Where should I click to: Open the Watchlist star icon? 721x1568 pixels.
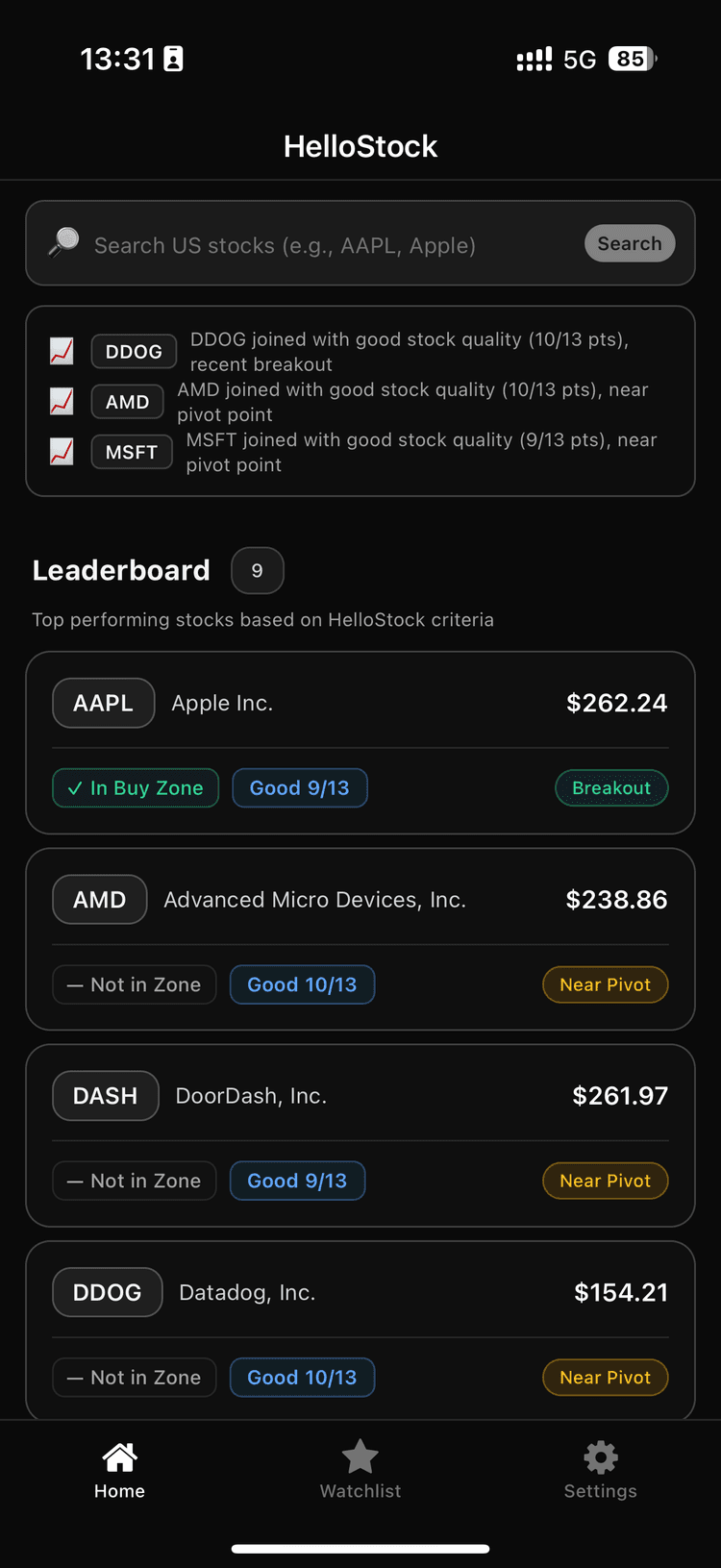click(x=360, y=1456)
